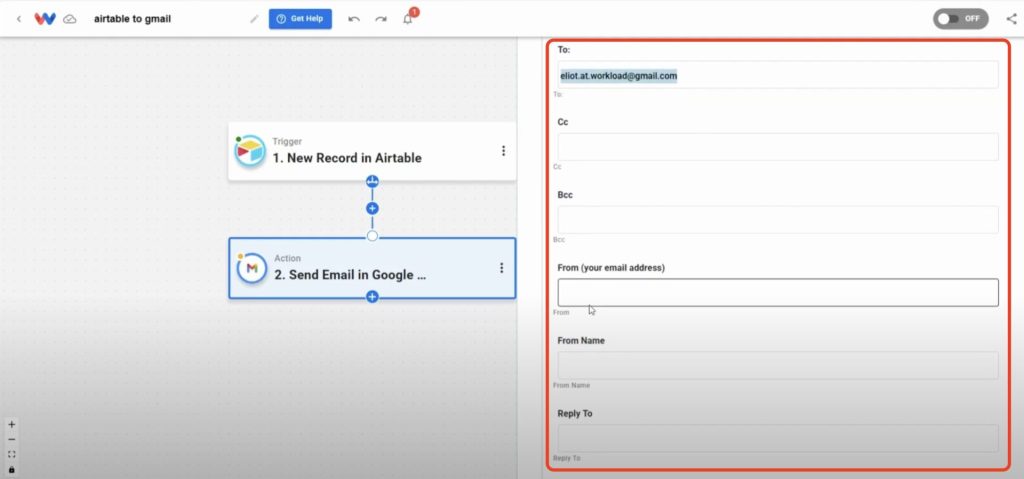Open options menu for Airtable trigger
Image resolution: width=1024 pixels, height=479 pixels.
pyautogui.click(x=503, y=151)
